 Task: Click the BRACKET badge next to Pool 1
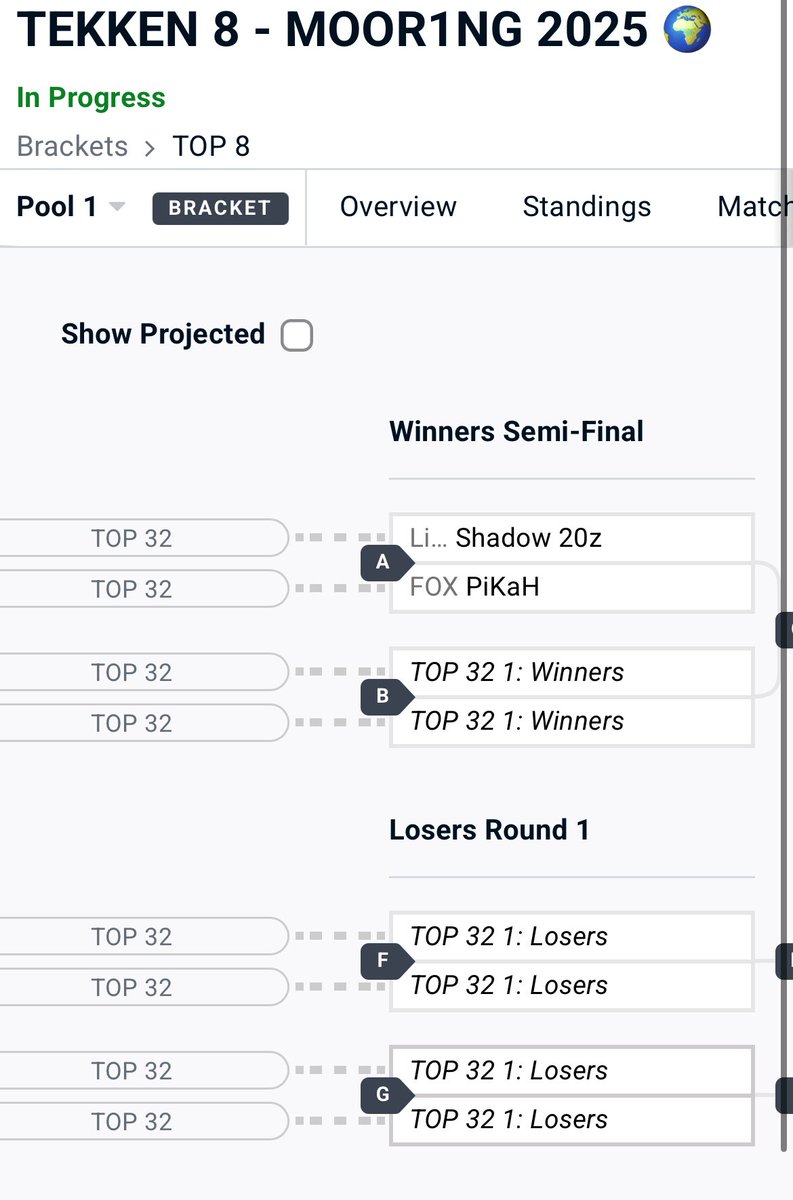point(220,208)
